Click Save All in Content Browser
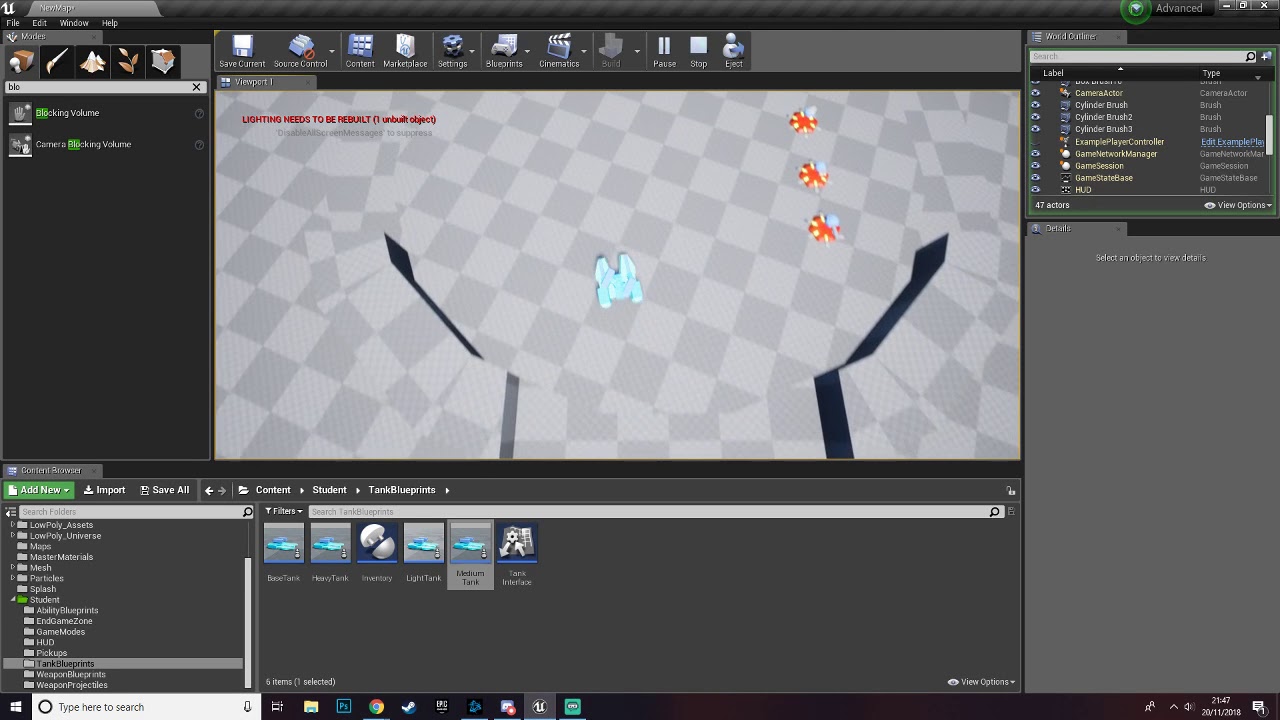This screenshot has height=720, width=1280. click(x=165, y=490)
